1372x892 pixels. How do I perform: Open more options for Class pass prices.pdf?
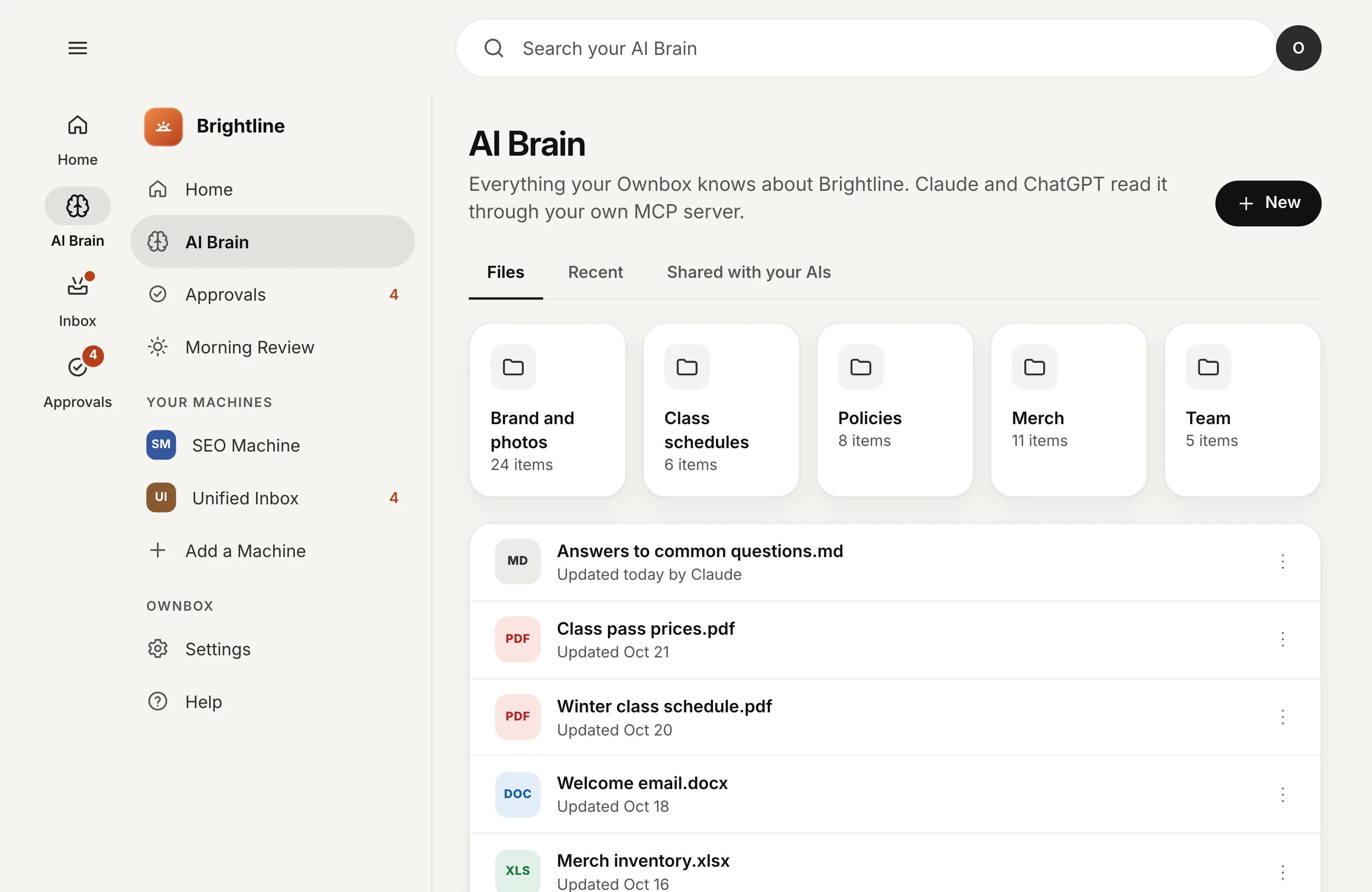1282,639
